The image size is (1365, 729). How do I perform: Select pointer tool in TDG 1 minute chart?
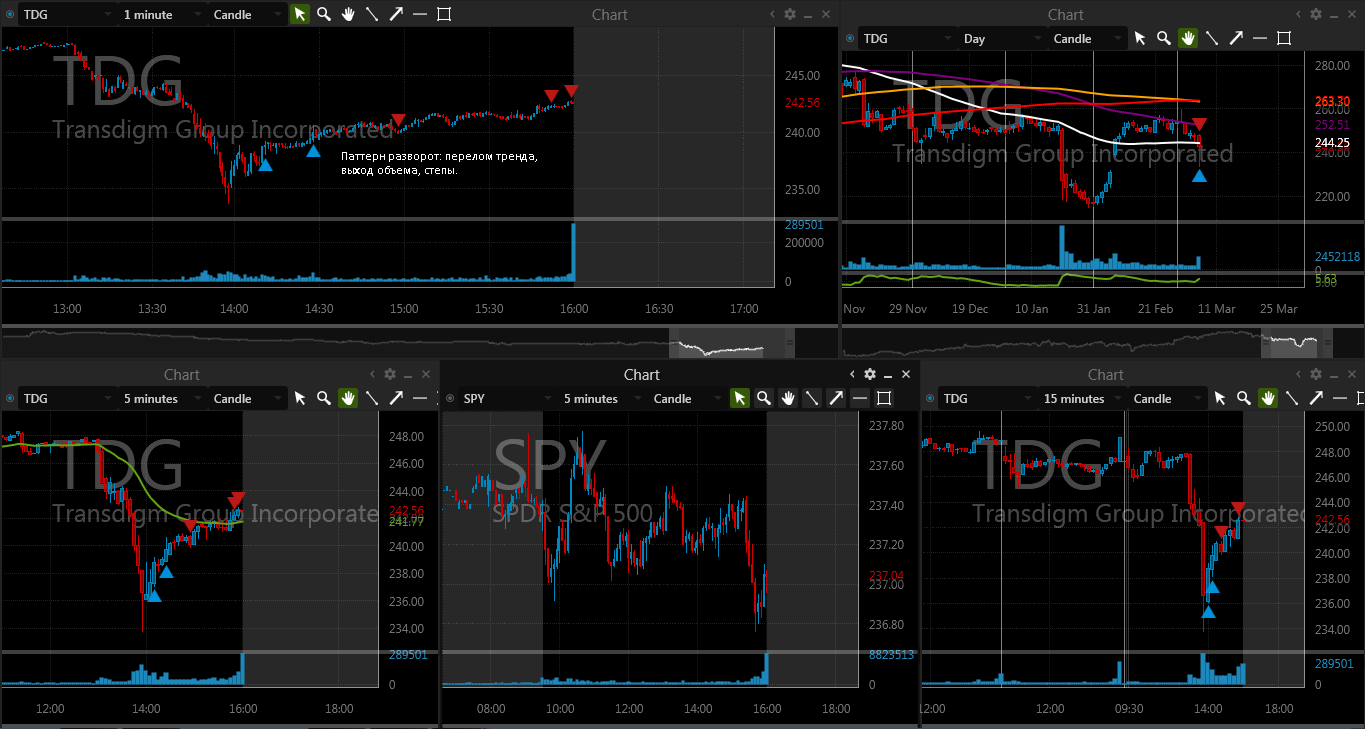coord(300,14)
